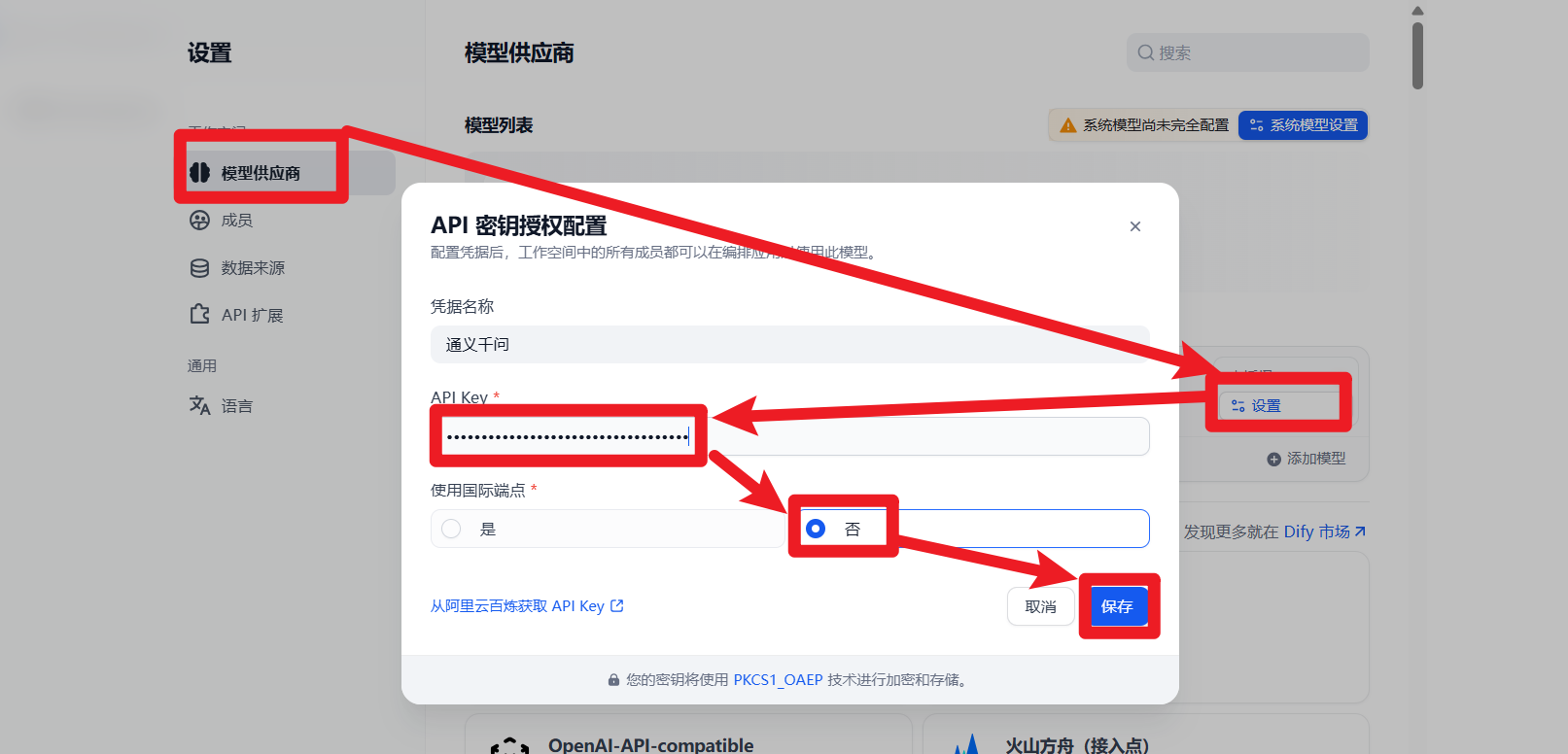Click 添加模型 on the provider card
This screenshot has width=1568, height=754.
(1307, 459)
